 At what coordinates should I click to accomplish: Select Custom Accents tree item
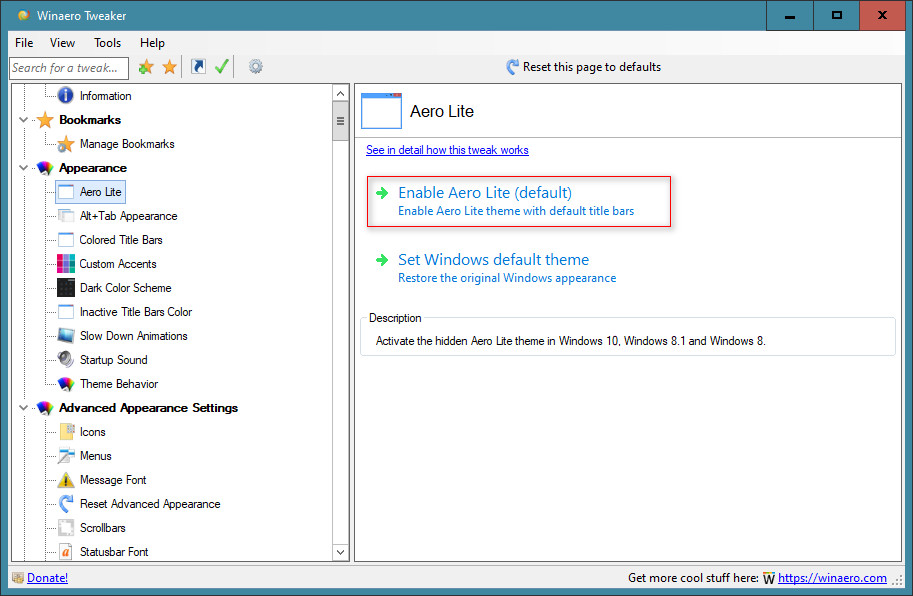118,264
